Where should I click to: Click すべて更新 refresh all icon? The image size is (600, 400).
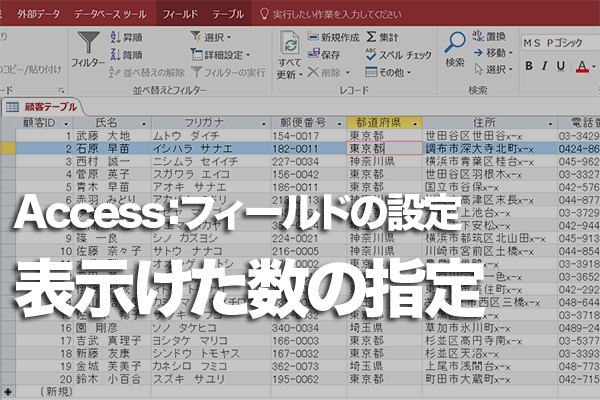click(290, 55)
